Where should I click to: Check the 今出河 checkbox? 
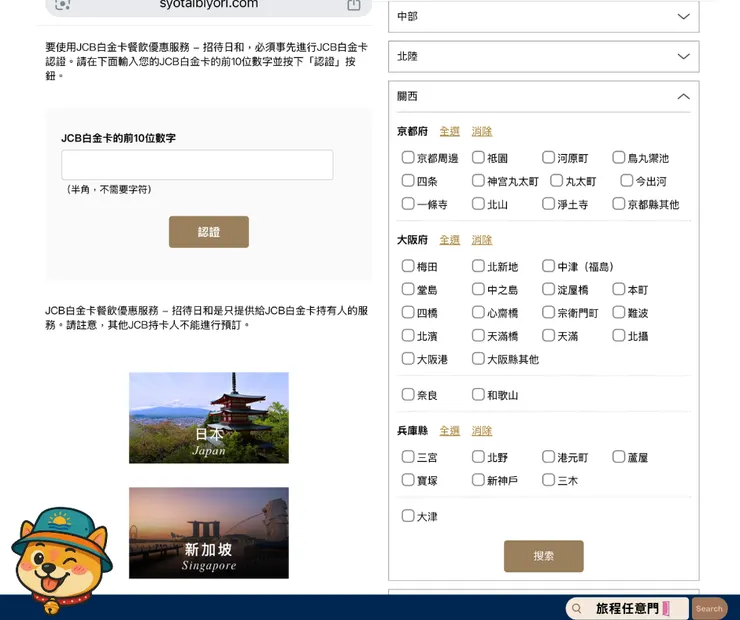[626, 180]
